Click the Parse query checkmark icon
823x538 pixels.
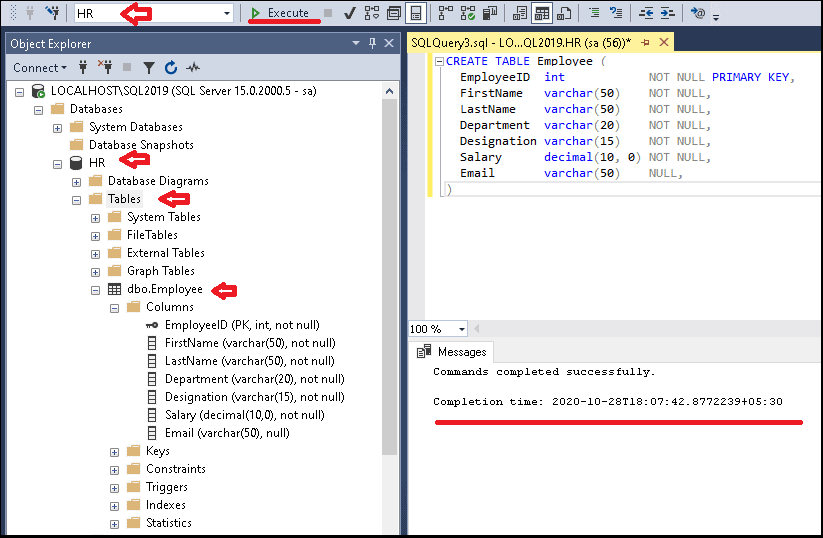(x=350, y=13)
